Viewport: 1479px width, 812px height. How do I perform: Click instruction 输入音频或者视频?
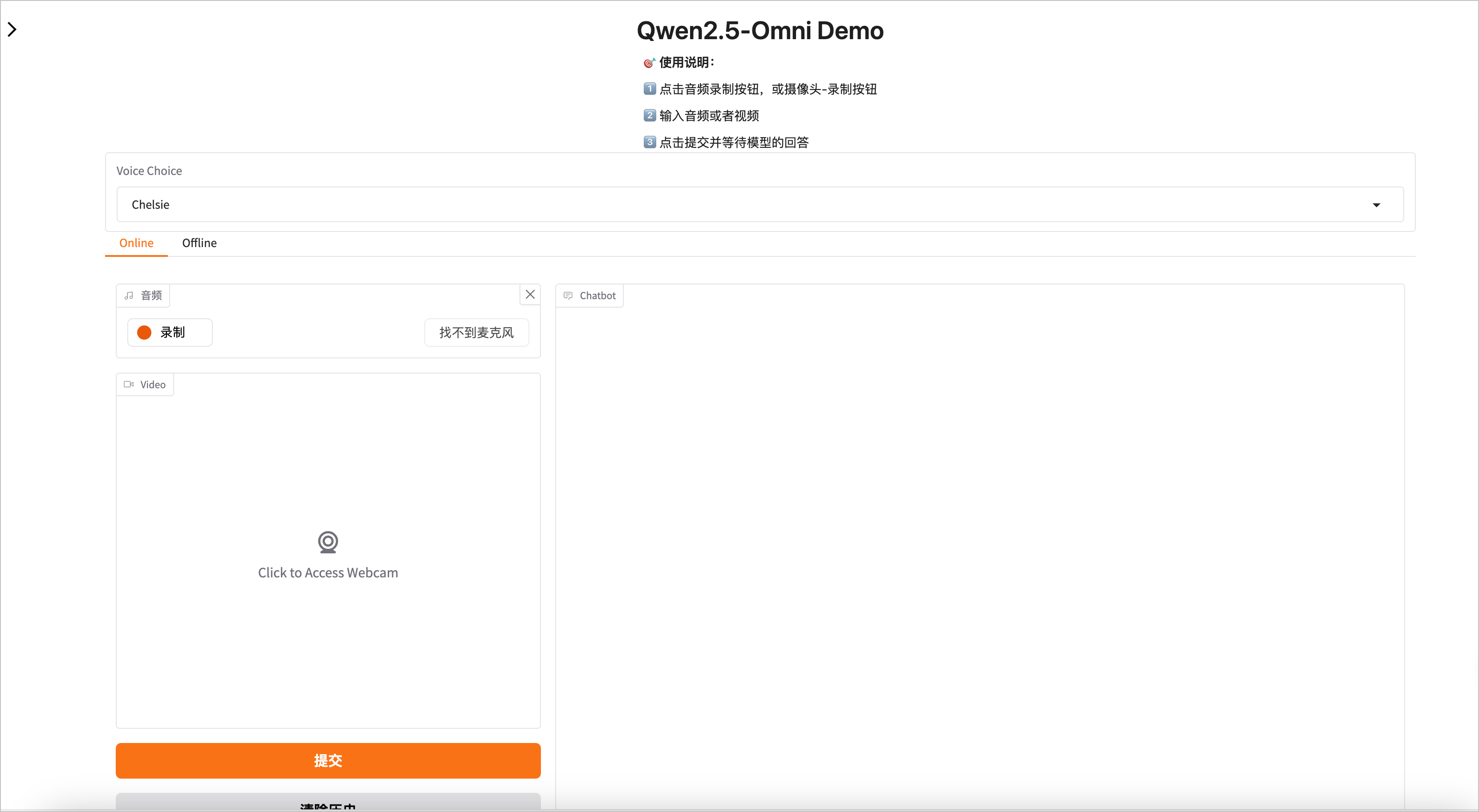709,115
